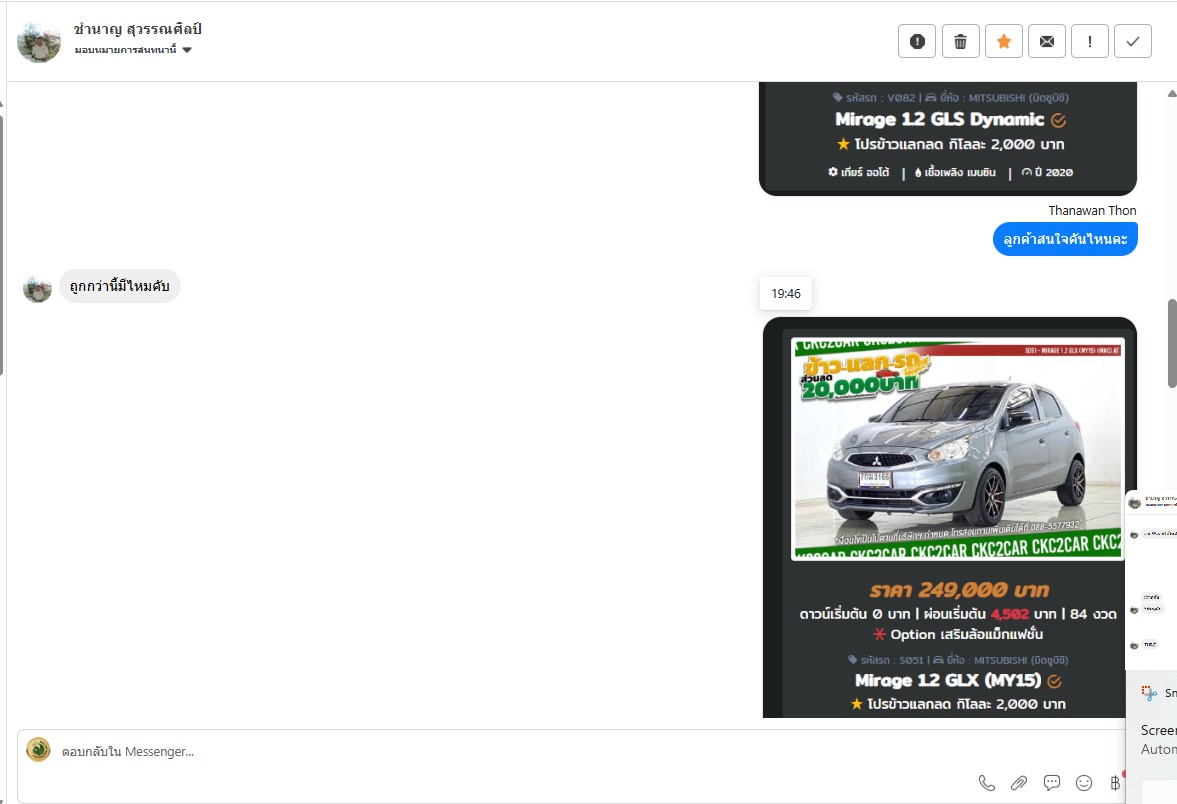Image resolution: width=1177 pixels, height=804 pixels.
Task: Attach a file with paperclip icon
Action: click(x=1019, y=783)
